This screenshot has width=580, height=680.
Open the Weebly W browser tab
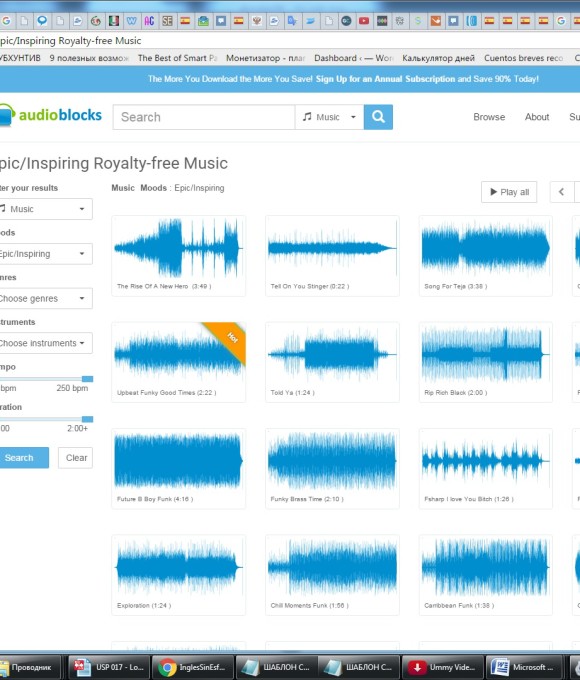pos(131,20)
